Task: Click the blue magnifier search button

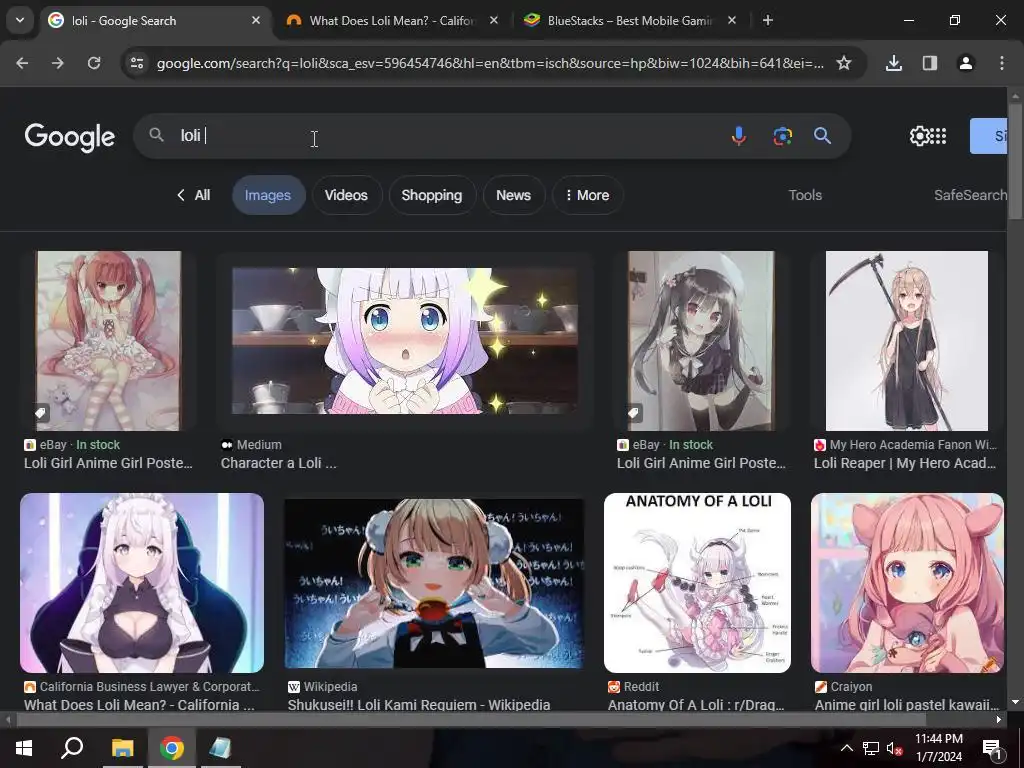Action: (x=822, y=136)
